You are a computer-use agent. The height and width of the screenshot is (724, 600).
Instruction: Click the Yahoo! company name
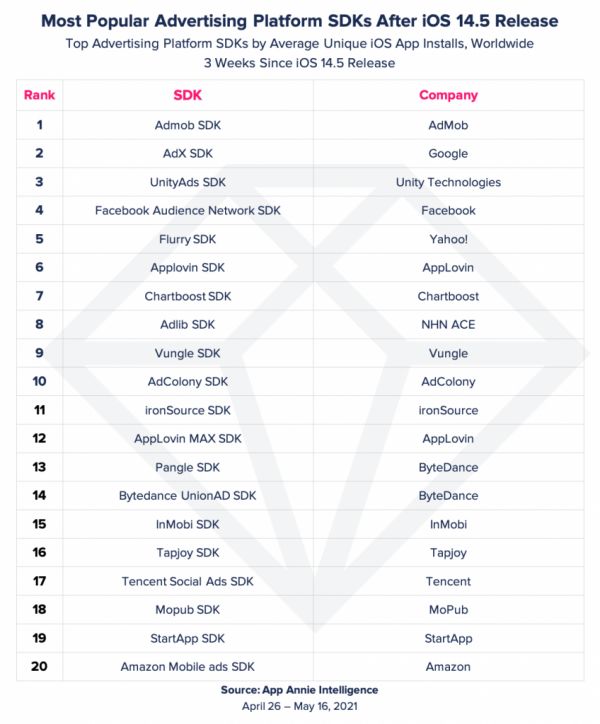coord(448,239)
